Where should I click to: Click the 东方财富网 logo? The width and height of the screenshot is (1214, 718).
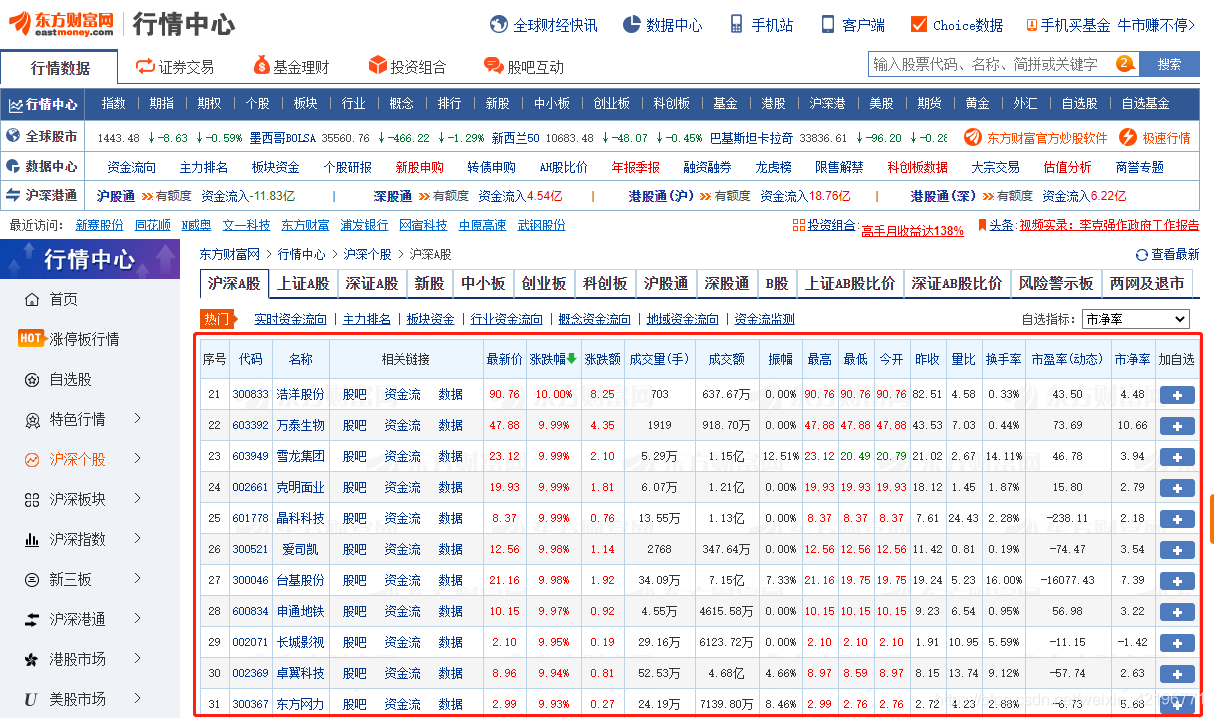[x=59, y=23]
